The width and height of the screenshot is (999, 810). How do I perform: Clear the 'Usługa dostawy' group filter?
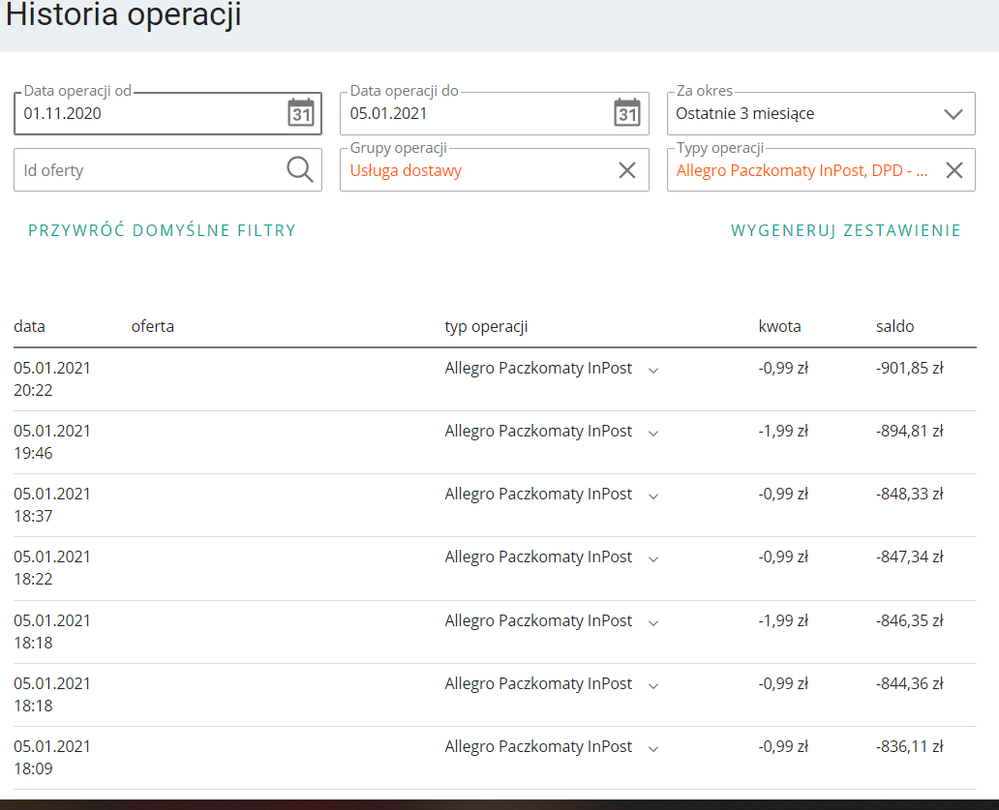627,170
